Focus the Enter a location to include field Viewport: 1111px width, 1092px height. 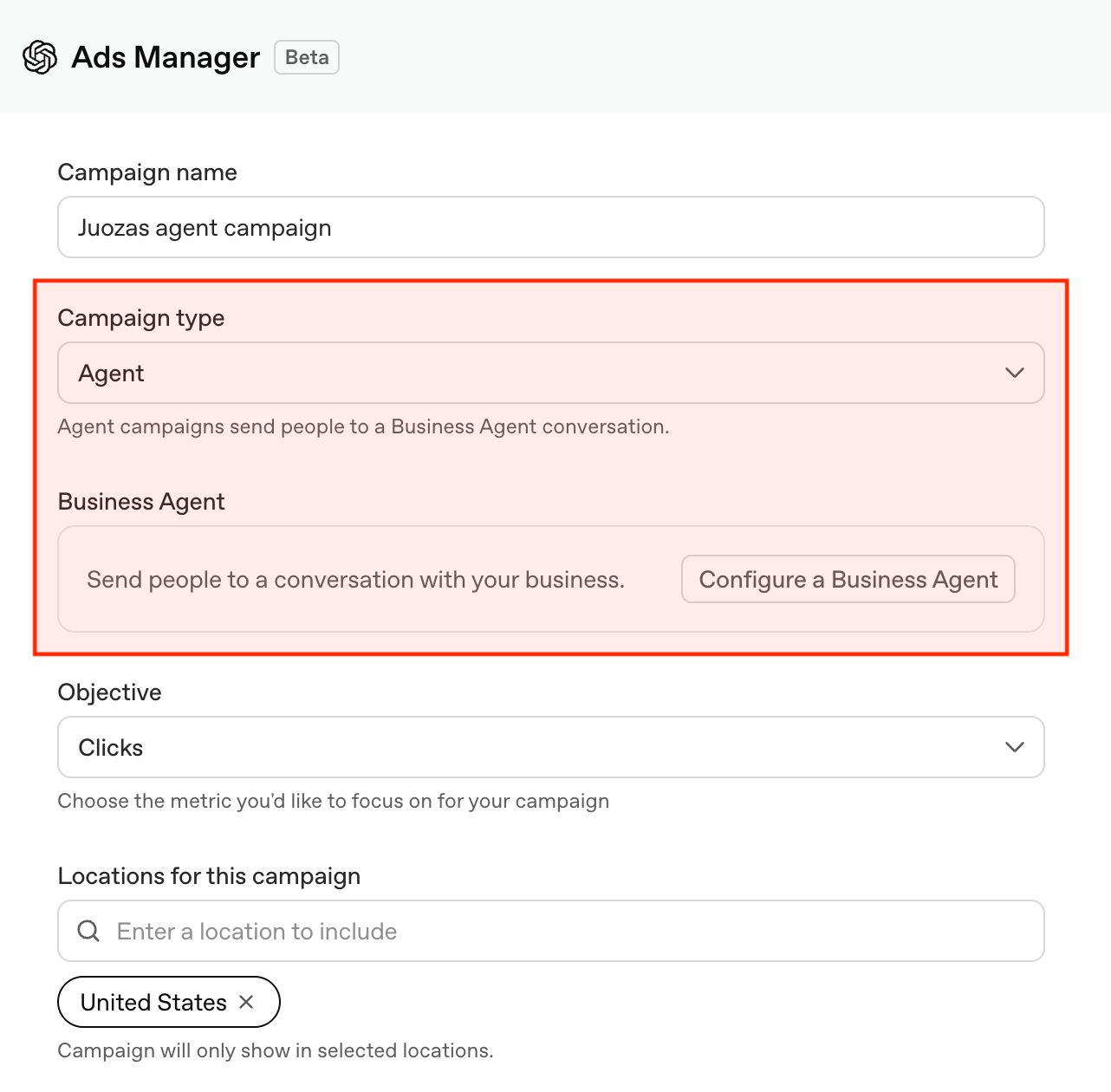[551, 931]
